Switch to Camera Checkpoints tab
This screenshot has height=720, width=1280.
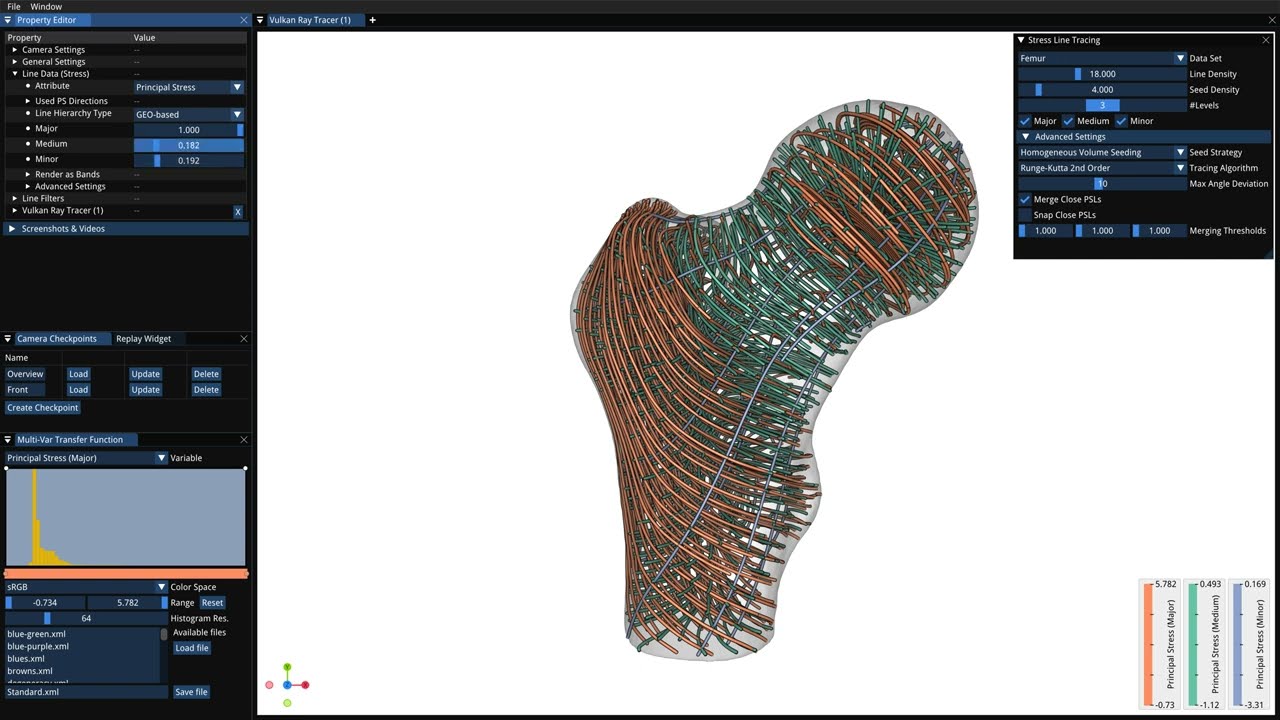pos(56,339)
